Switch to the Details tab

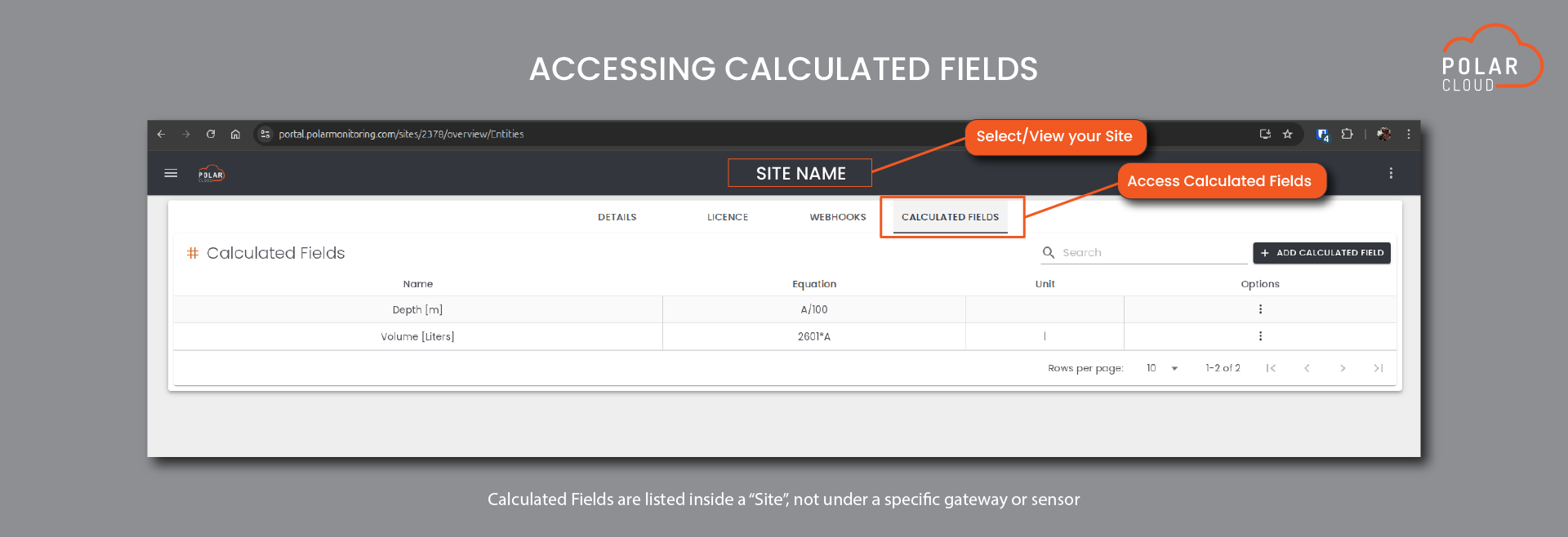(617, 217)
